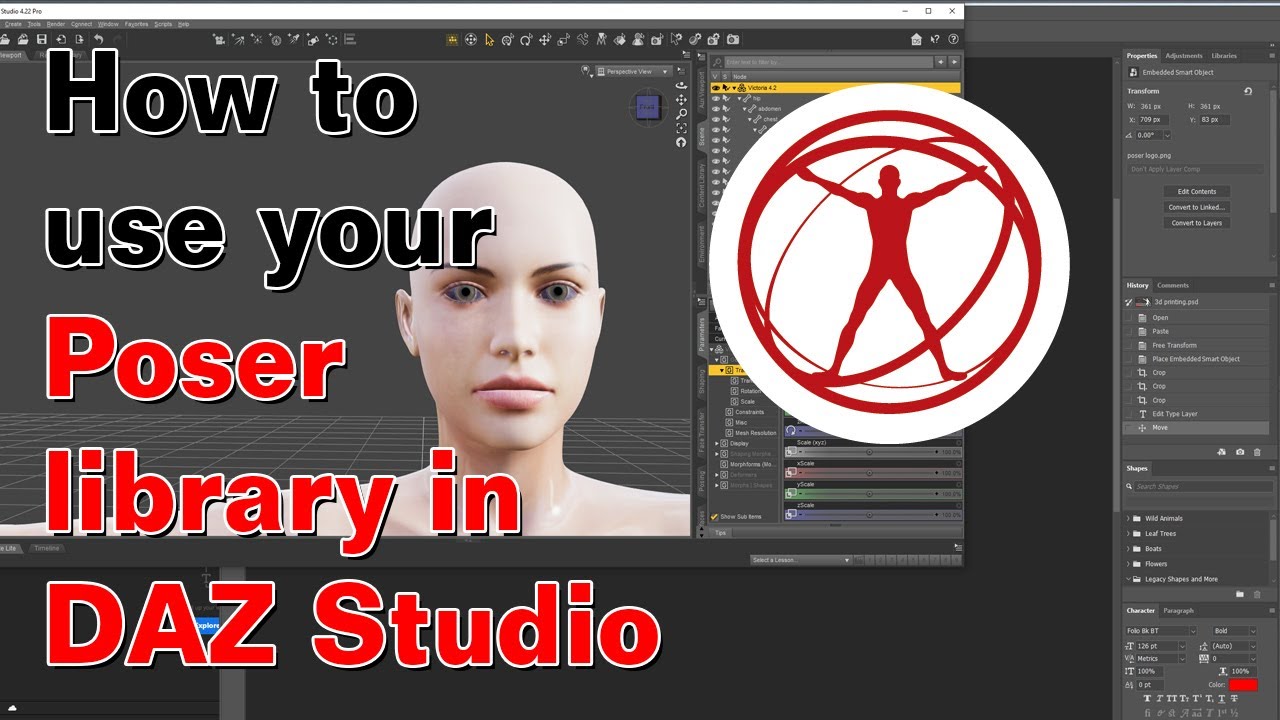1280x720 pixels.
Task: Open the Parameters side tab
Action: [x=701, y=335]
